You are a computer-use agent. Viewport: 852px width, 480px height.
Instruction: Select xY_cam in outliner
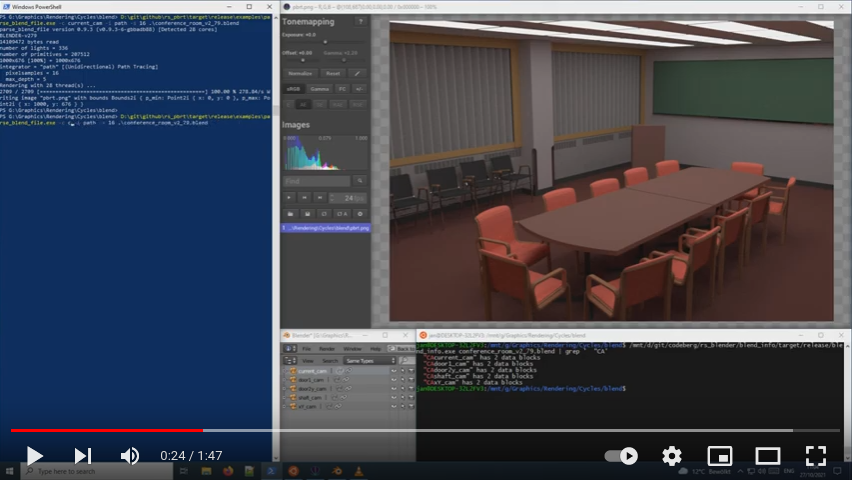[x=307, y=406]
